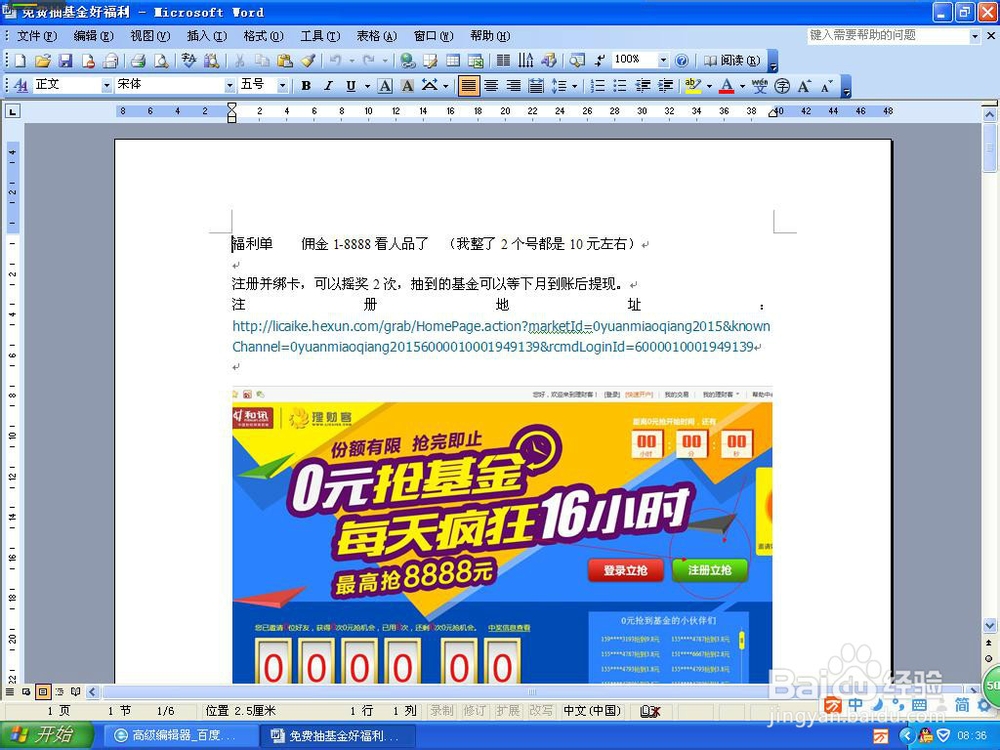The height and width of the screenshot is (750, 1000).
Task: Open the undo history dropdown arrow
Action: [x=351, y=61]
